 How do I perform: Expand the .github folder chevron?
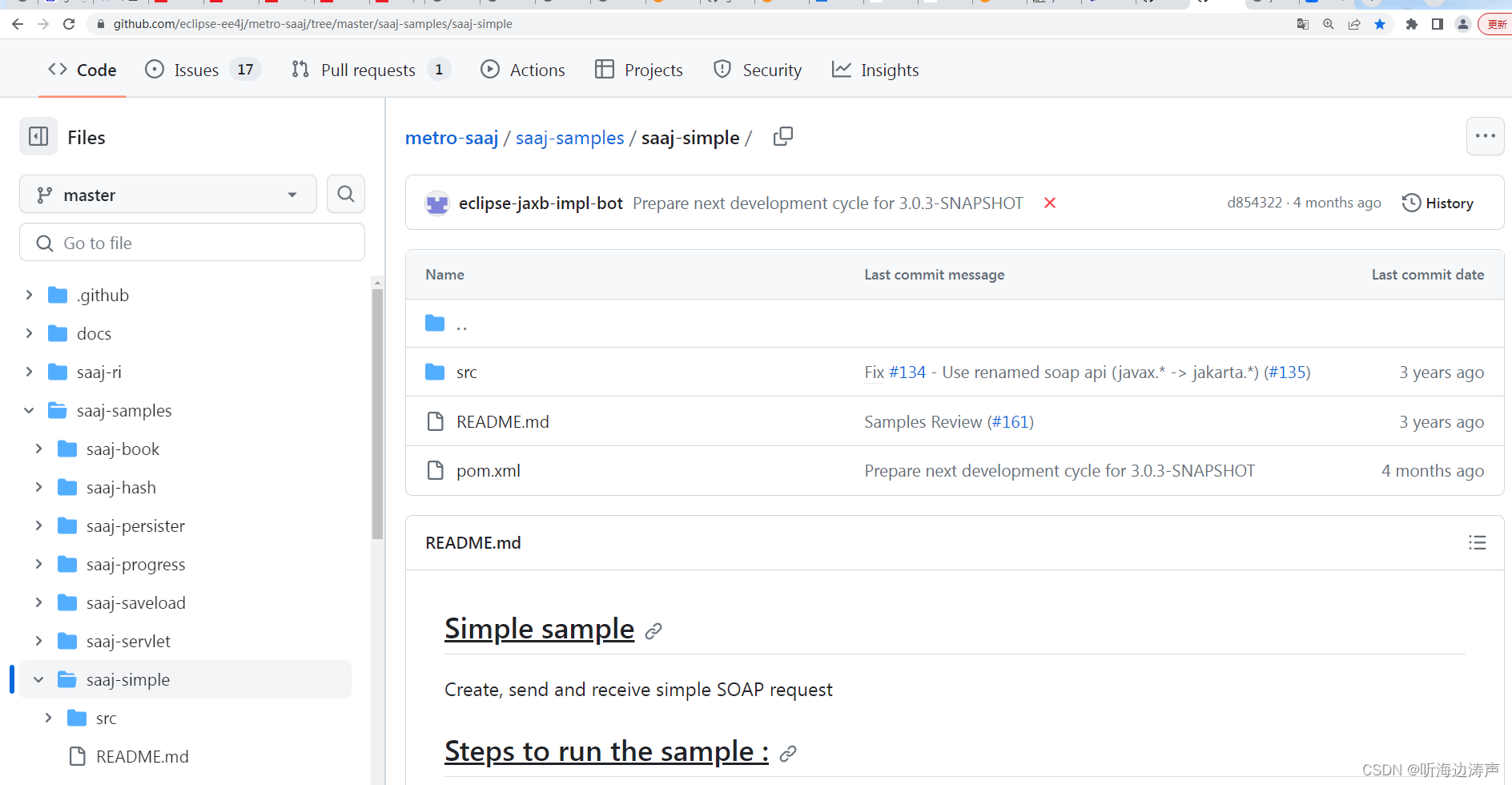[29, 295]
